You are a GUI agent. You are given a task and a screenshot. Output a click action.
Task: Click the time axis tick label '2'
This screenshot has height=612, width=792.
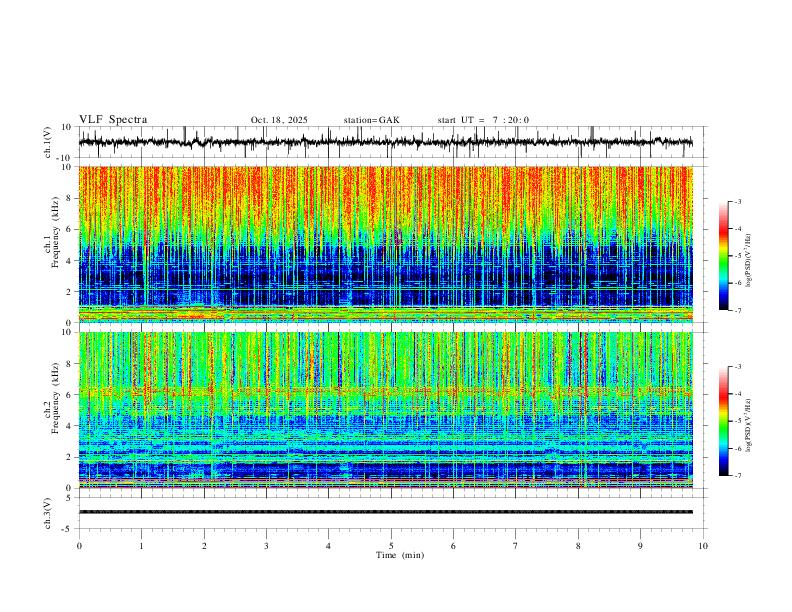[x=204, y=546]
